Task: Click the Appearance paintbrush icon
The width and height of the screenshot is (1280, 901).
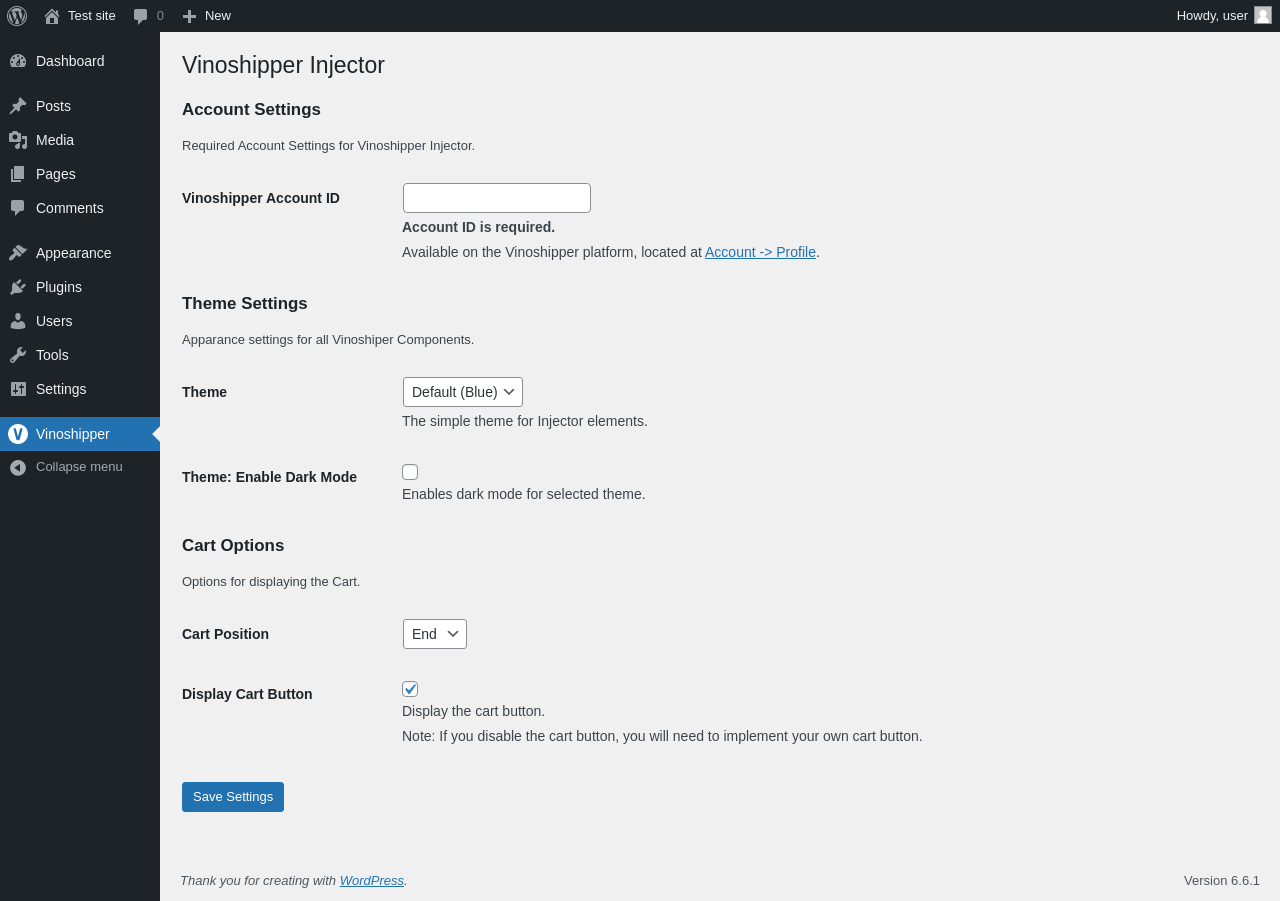Action: pos(18,253)
